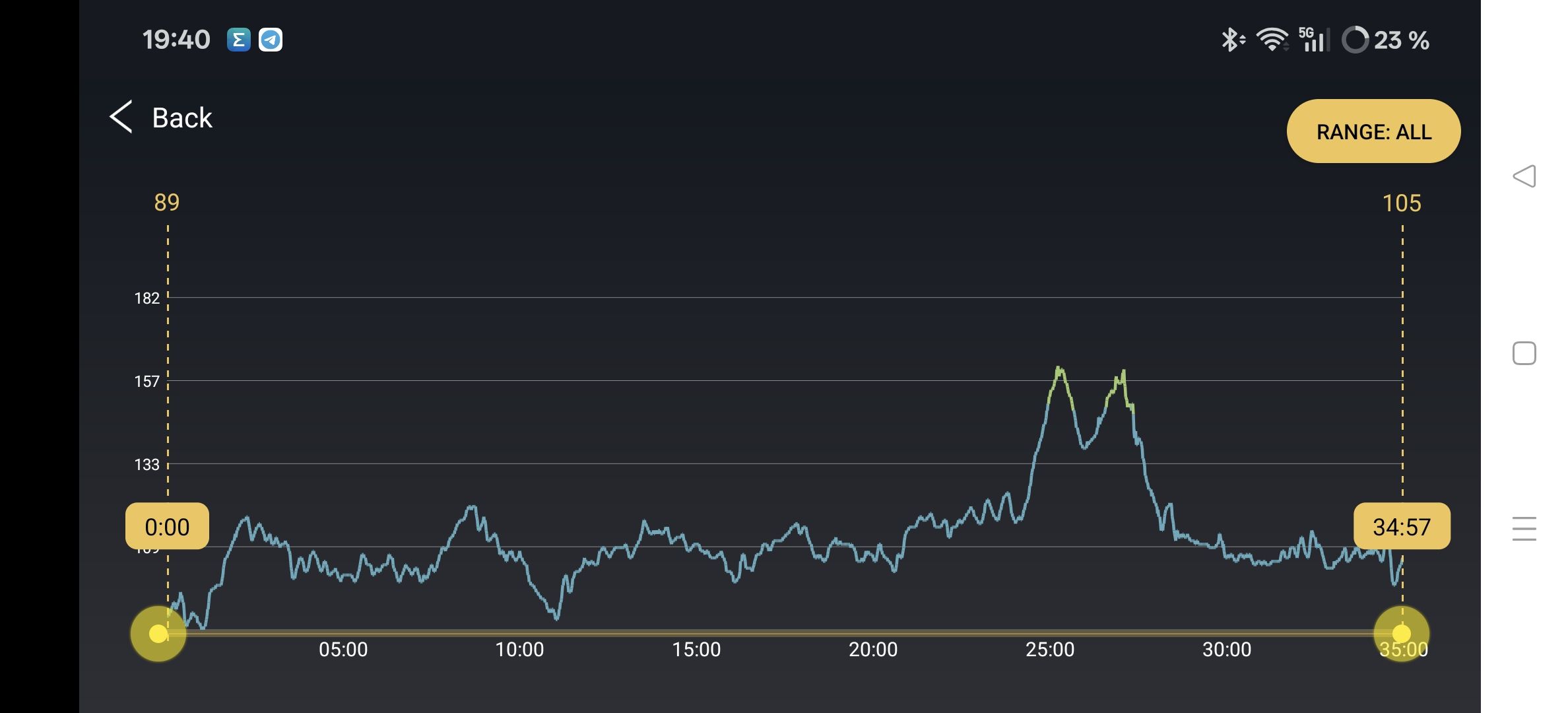The height and width of the screenshot is (713, 1568).
Task: Open the RANGE: ALL selector
Action: tap(1373, 131)
